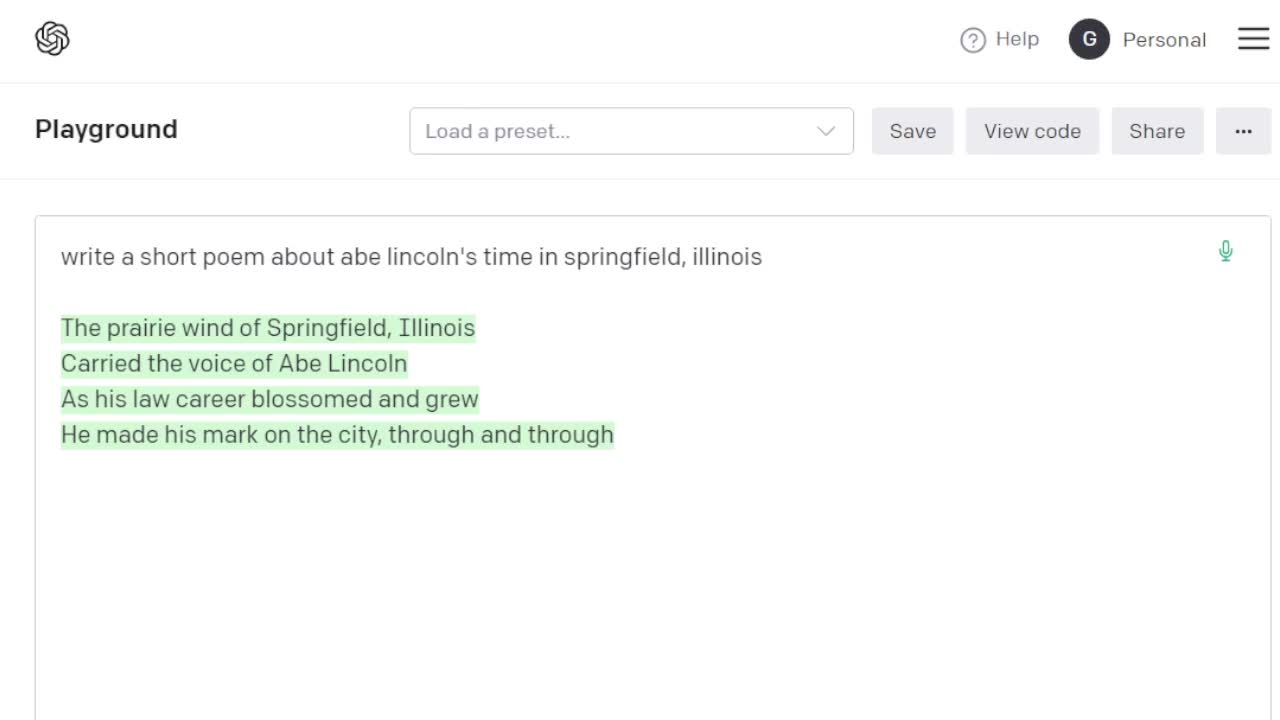Click the green microphone icon
This screenshot has height=720, width=1280.
(x=1225, y=251)
